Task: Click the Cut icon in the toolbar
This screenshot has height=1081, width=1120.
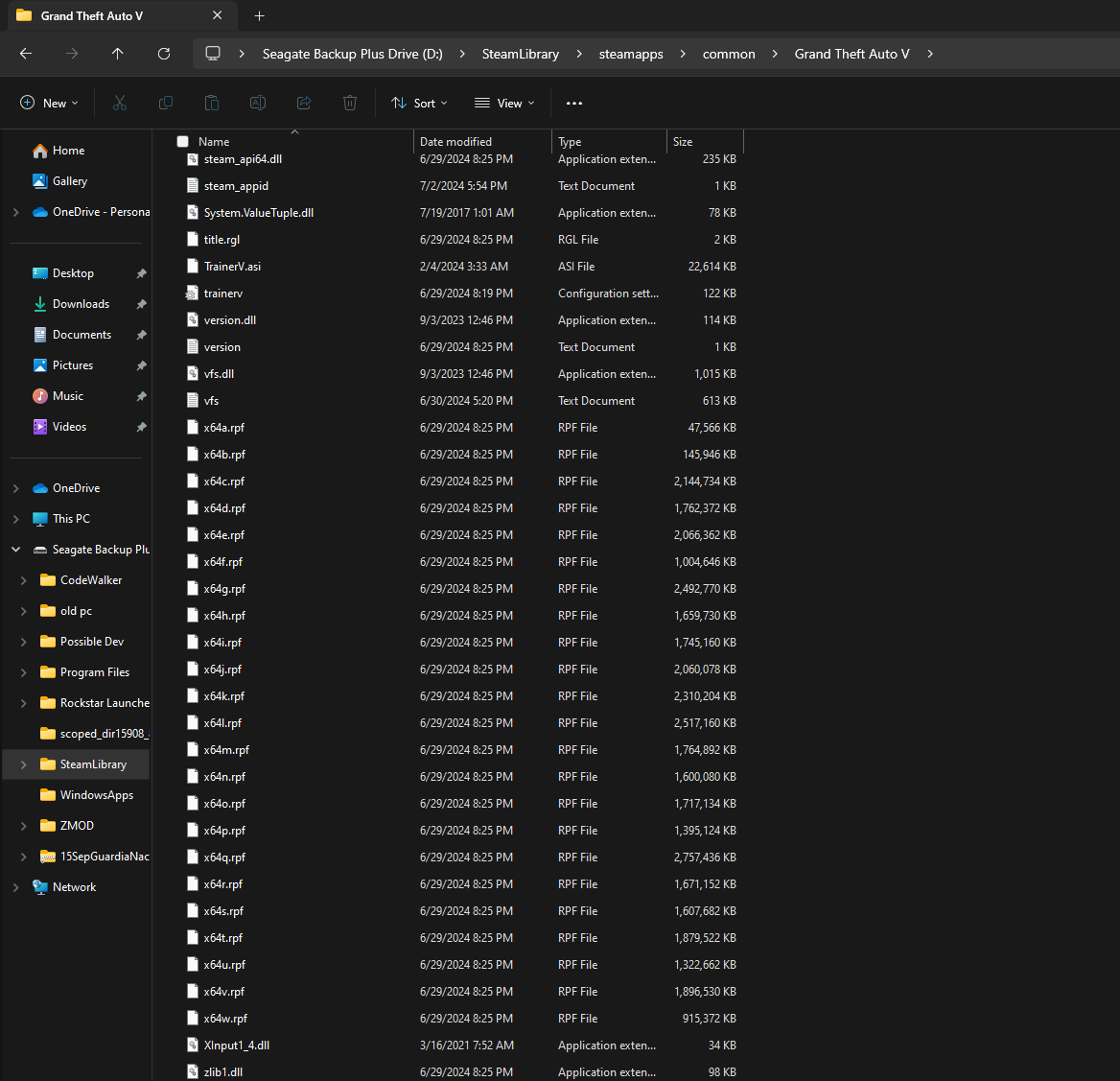Action: click(119, 103)
